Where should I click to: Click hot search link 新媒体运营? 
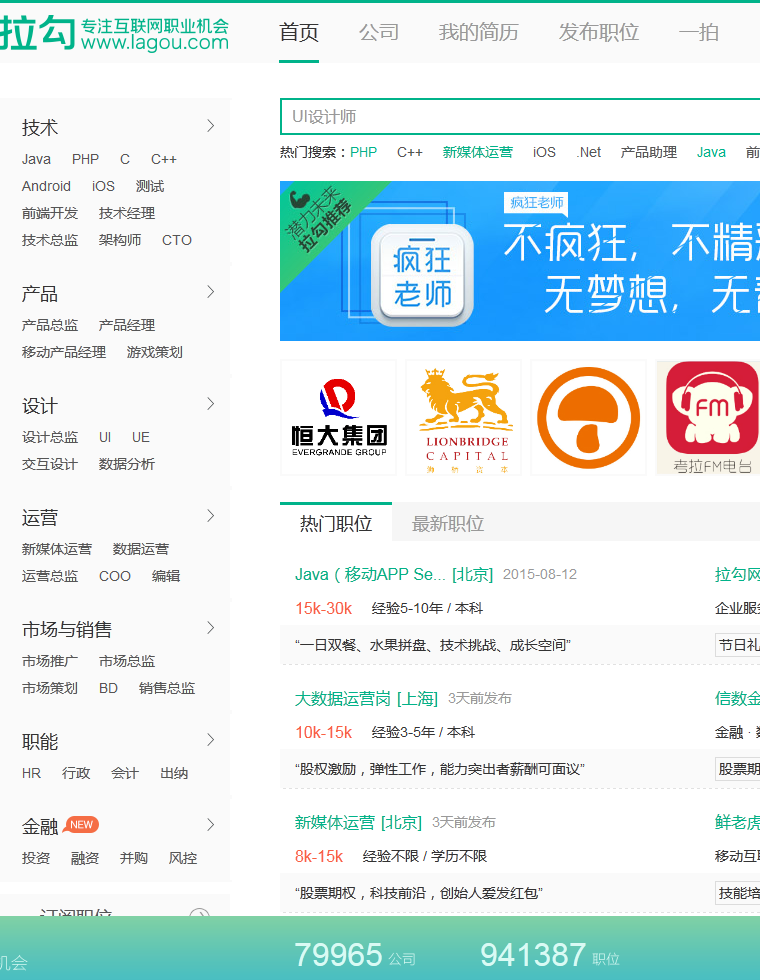point(478,152)
